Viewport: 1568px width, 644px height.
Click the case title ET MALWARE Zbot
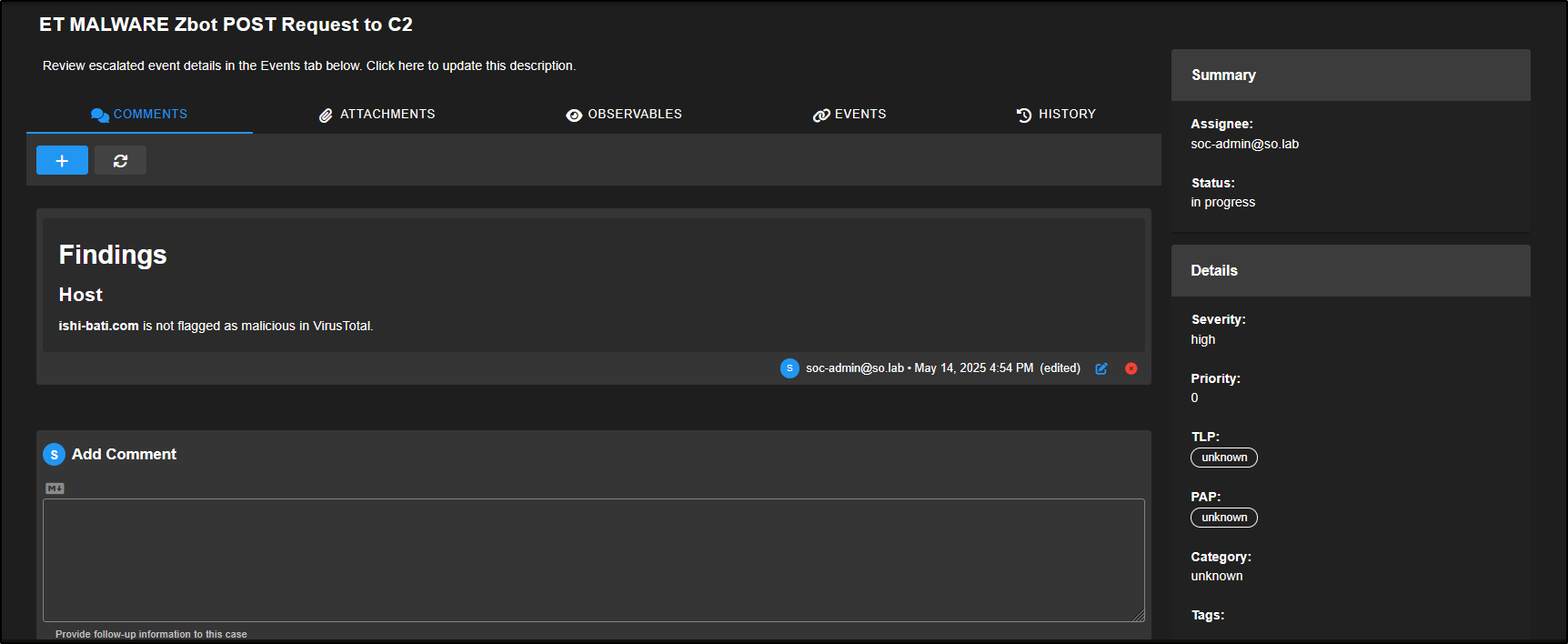tap(226, 25)
